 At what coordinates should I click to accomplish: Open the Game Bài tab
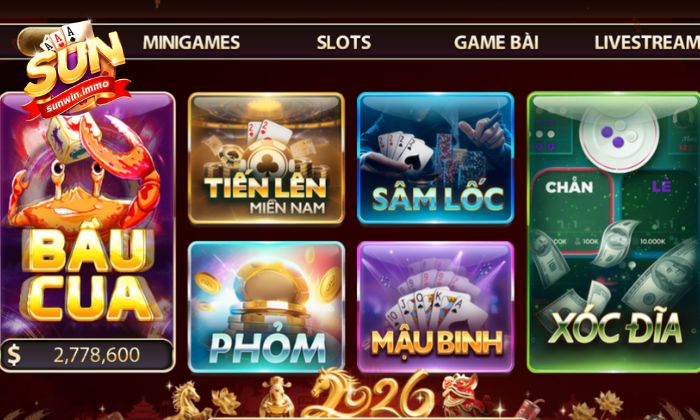(x=496, y=42)
